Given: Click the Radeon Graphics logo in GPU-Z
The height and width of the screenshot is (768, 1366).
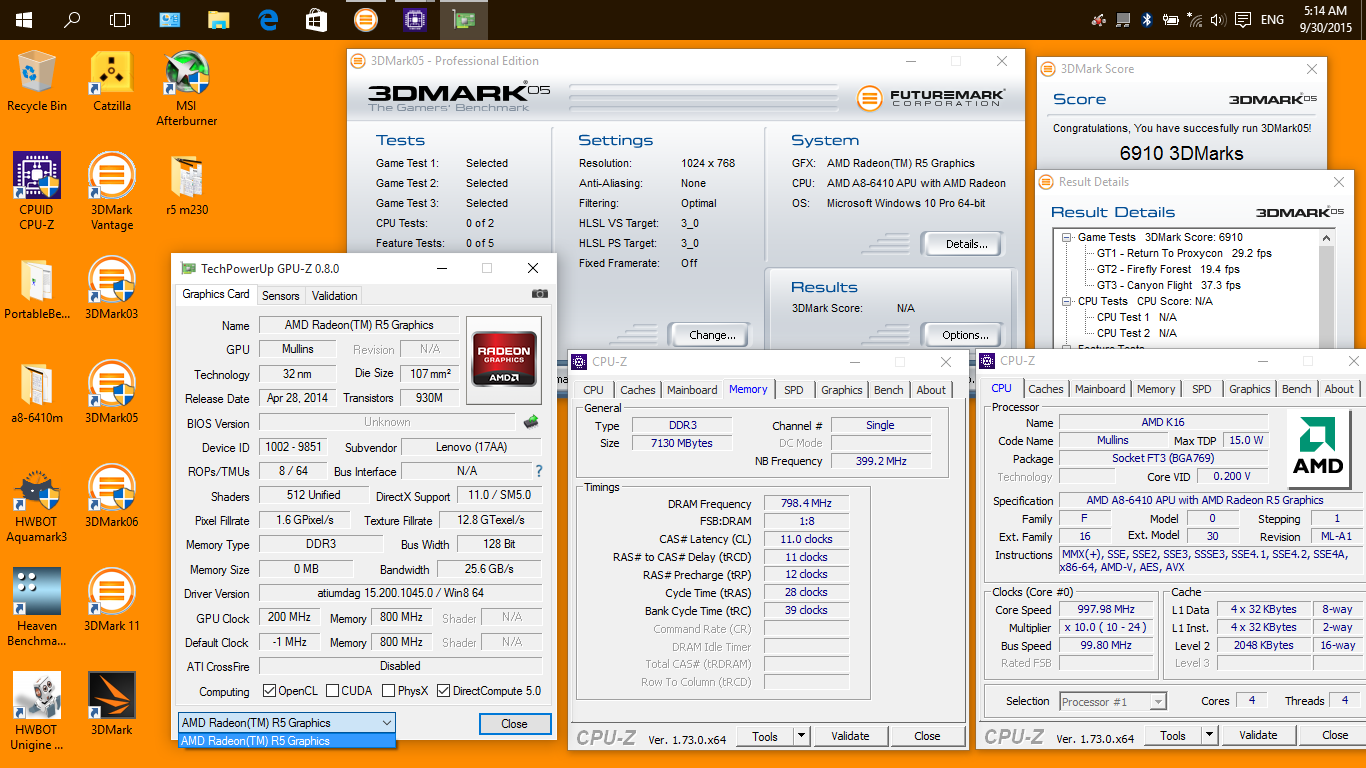Looking at the screenshot, I should pos(504,359).
